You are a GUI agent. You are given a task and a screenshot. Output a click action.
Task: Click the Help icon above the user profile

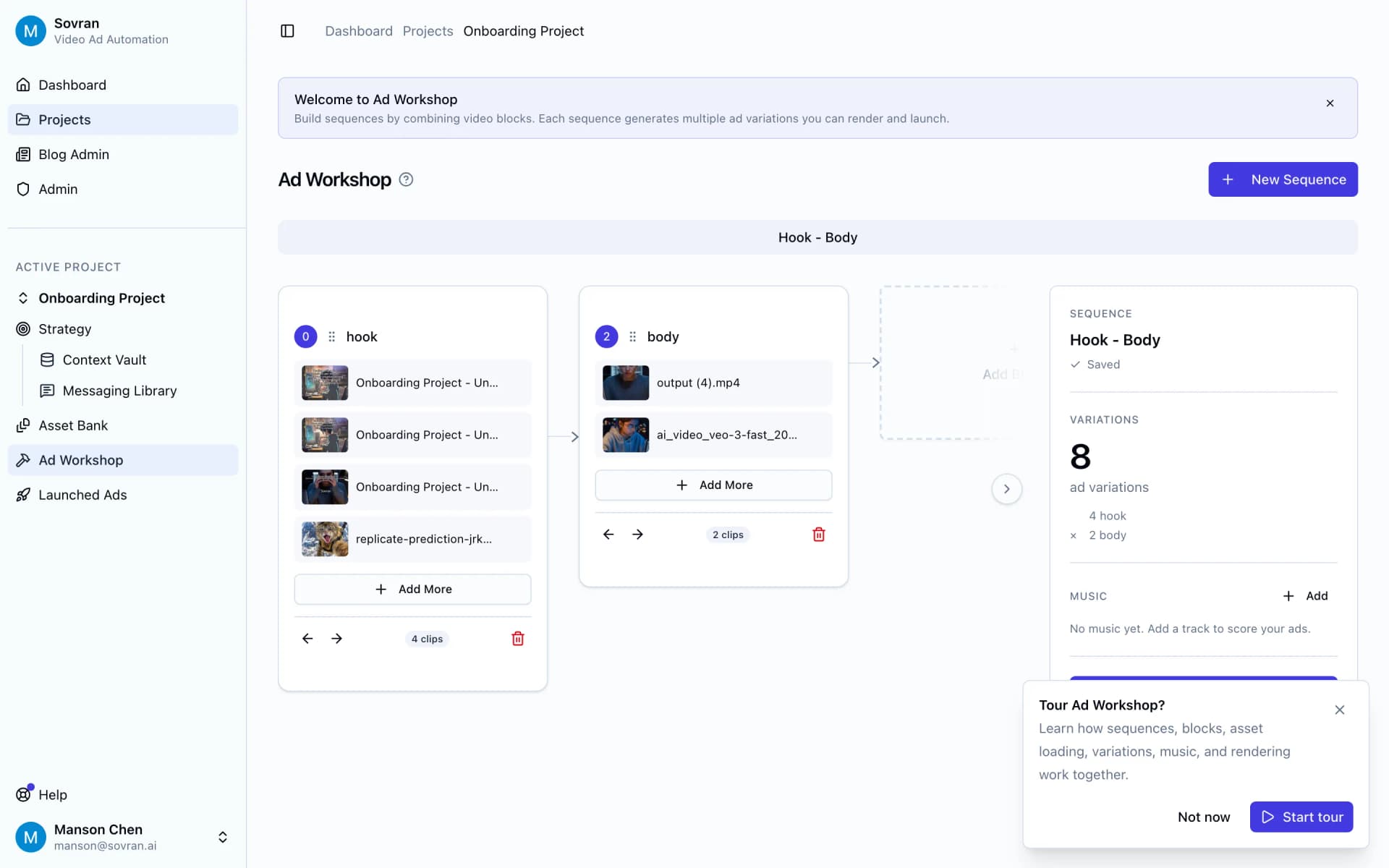[25, 793]
